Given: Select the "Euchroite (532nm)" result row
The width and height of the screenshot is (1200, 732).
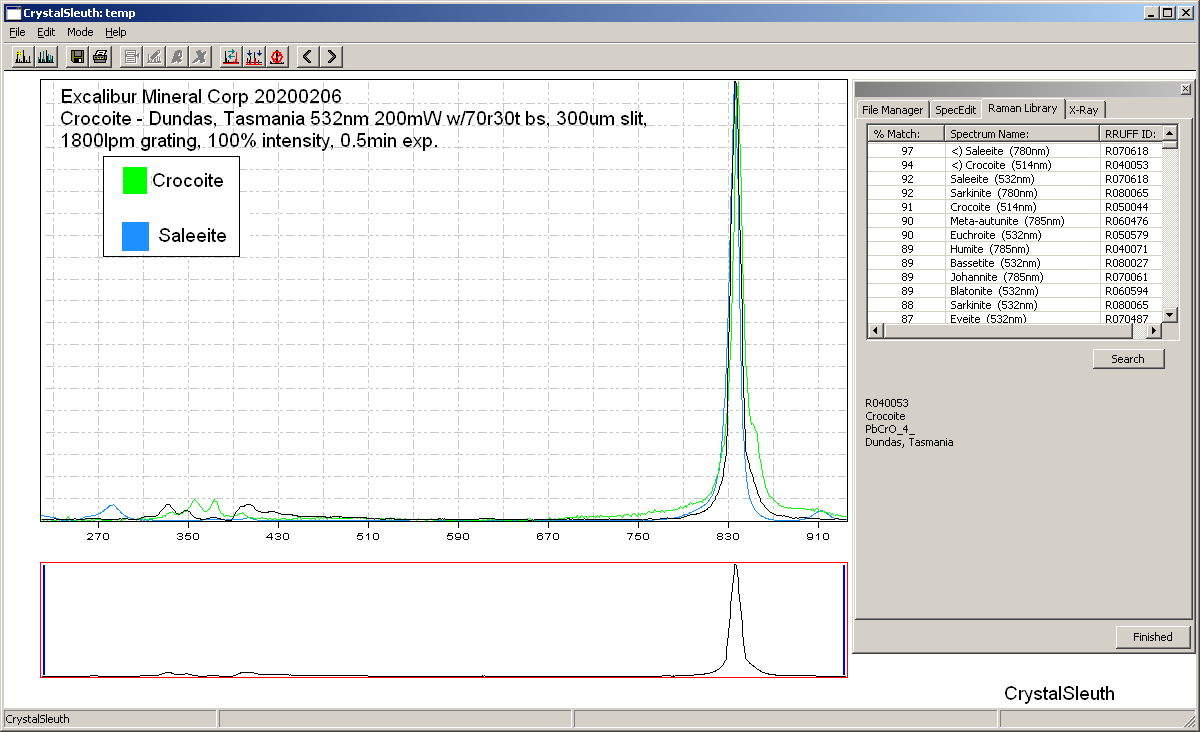Looking at the screenshot, I should point(1014,235).
